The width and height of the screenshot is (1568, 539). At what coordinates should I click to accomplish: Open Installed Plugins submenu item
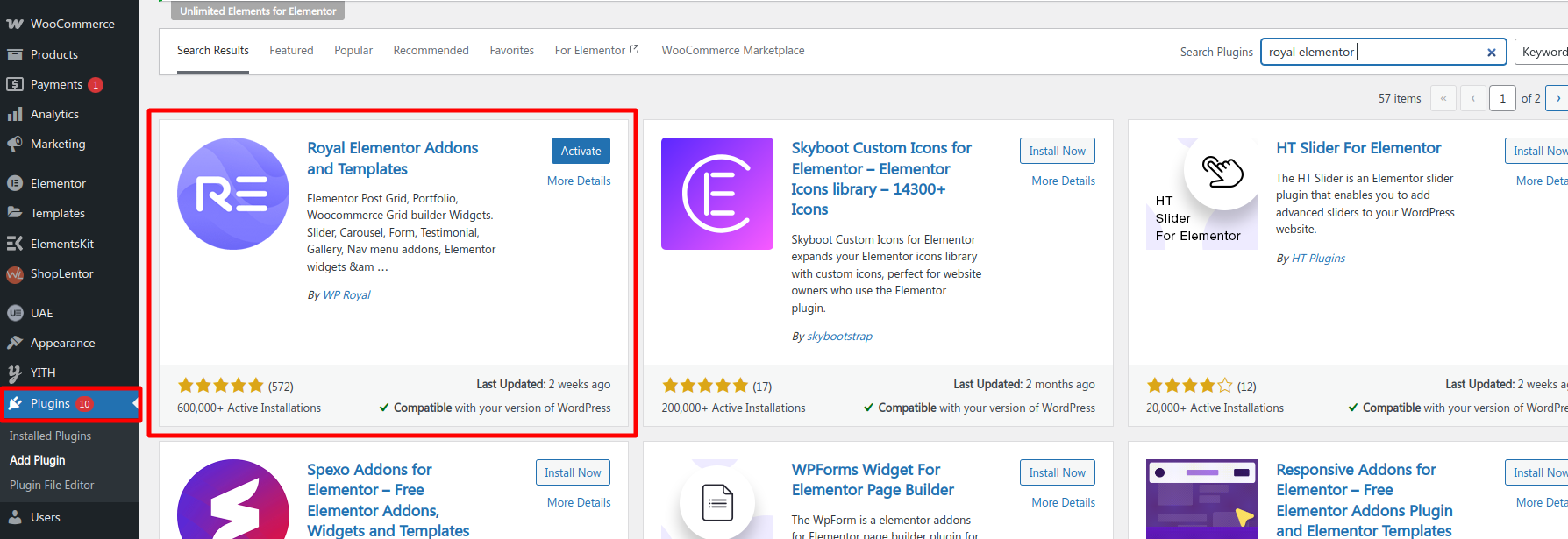pos(50,436)
